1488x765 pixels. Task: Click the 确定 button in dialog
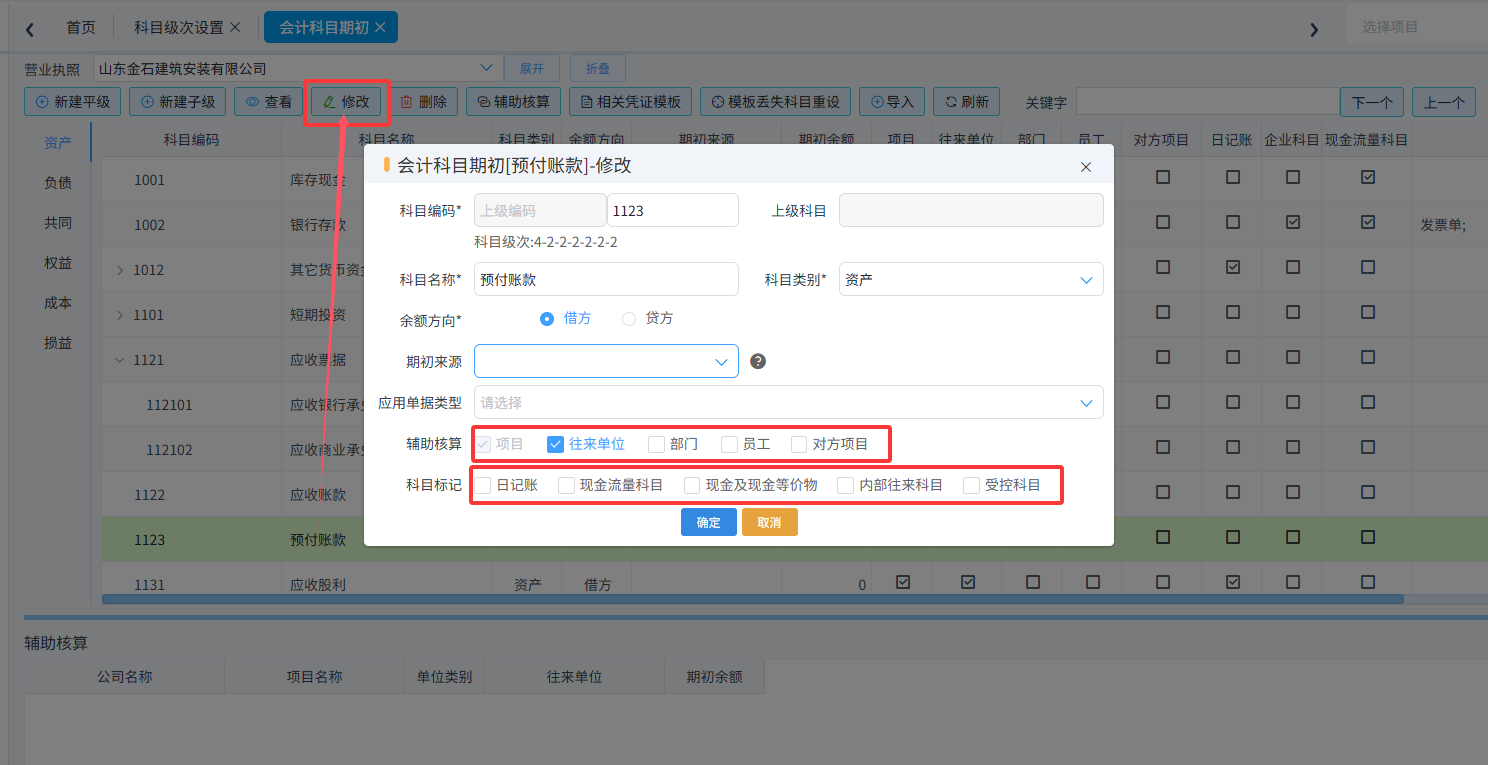[709, 522]
